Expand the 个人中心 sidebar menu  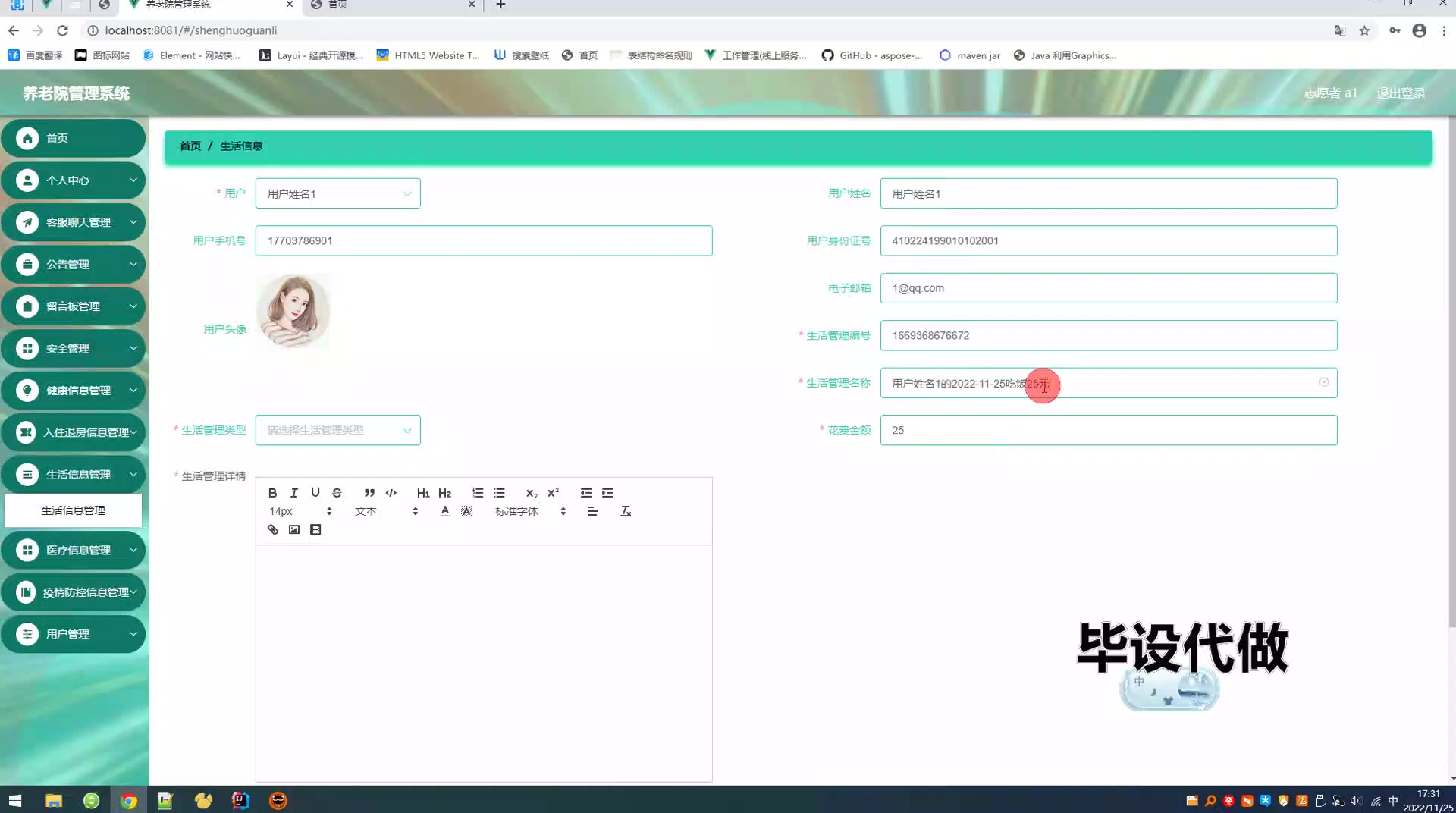click(x=73, y=180)
